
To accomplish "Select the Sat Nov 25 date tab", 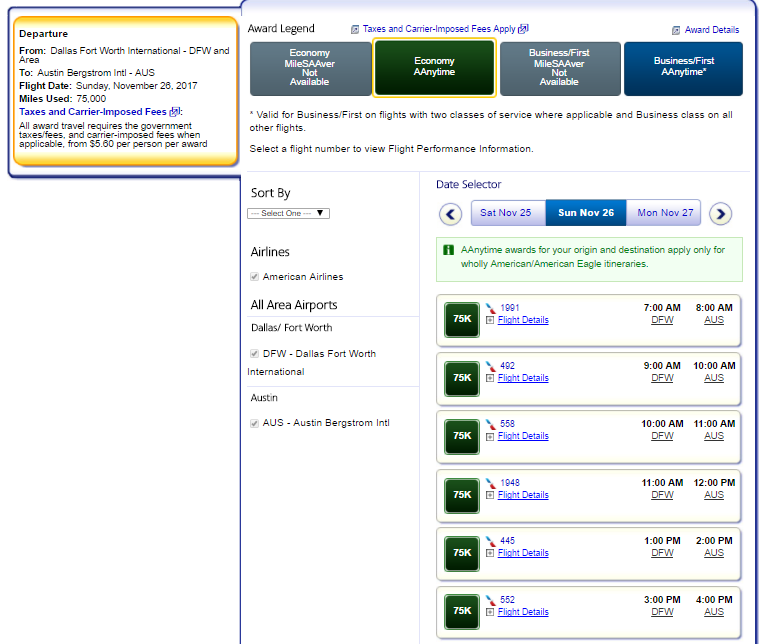I will [505, 213].
